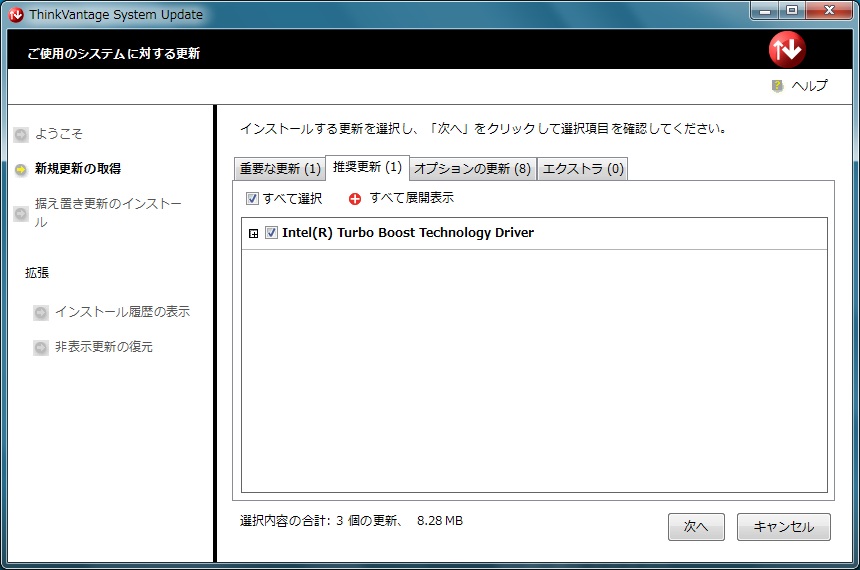The width and height of the screenshot is (860, 570).
Task: Click the arrow icon beside ようこそ
Action: tap(21, 134)
